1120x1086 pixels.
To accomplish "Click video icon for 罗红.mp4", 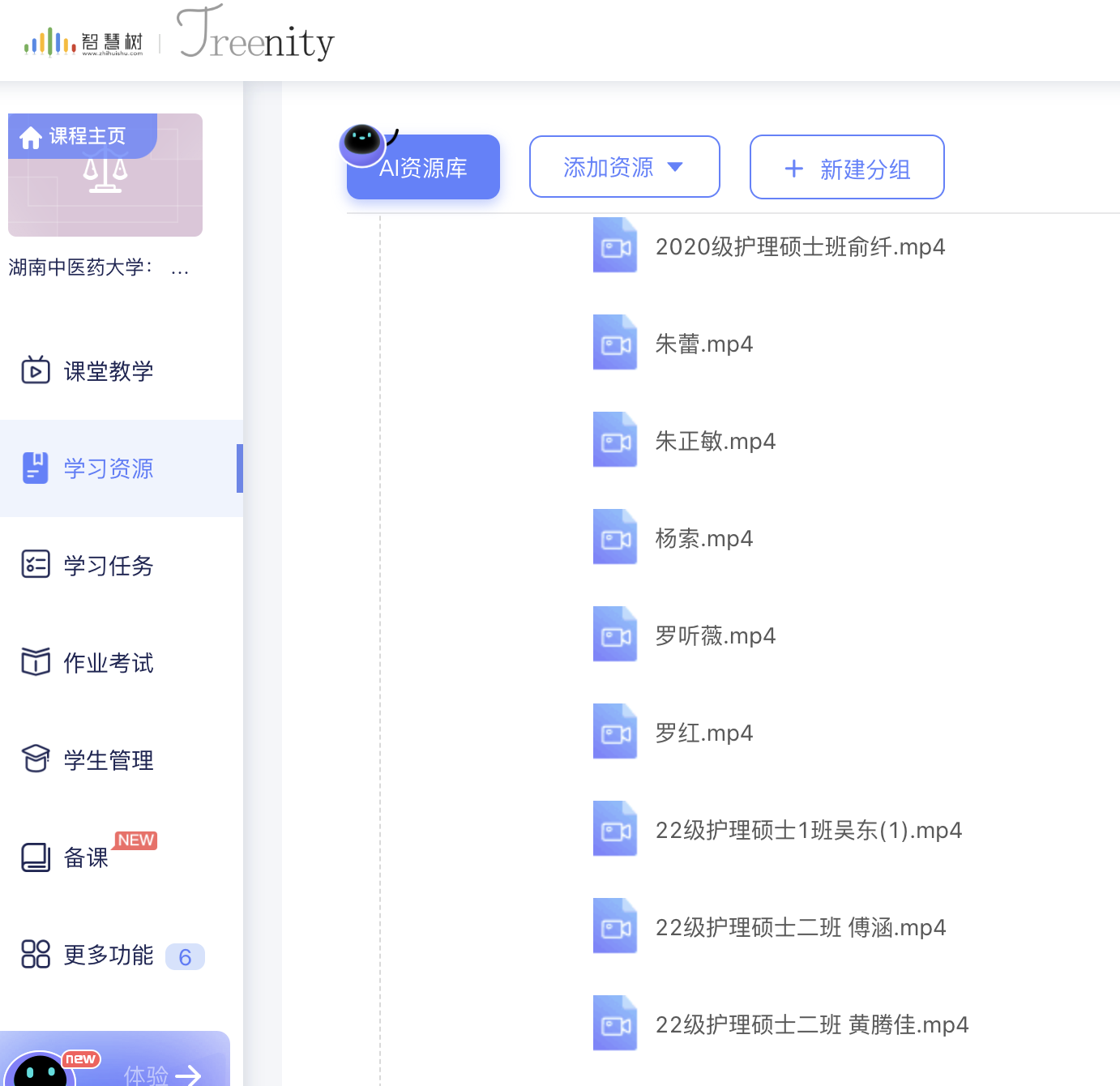I will click(615, 733).
